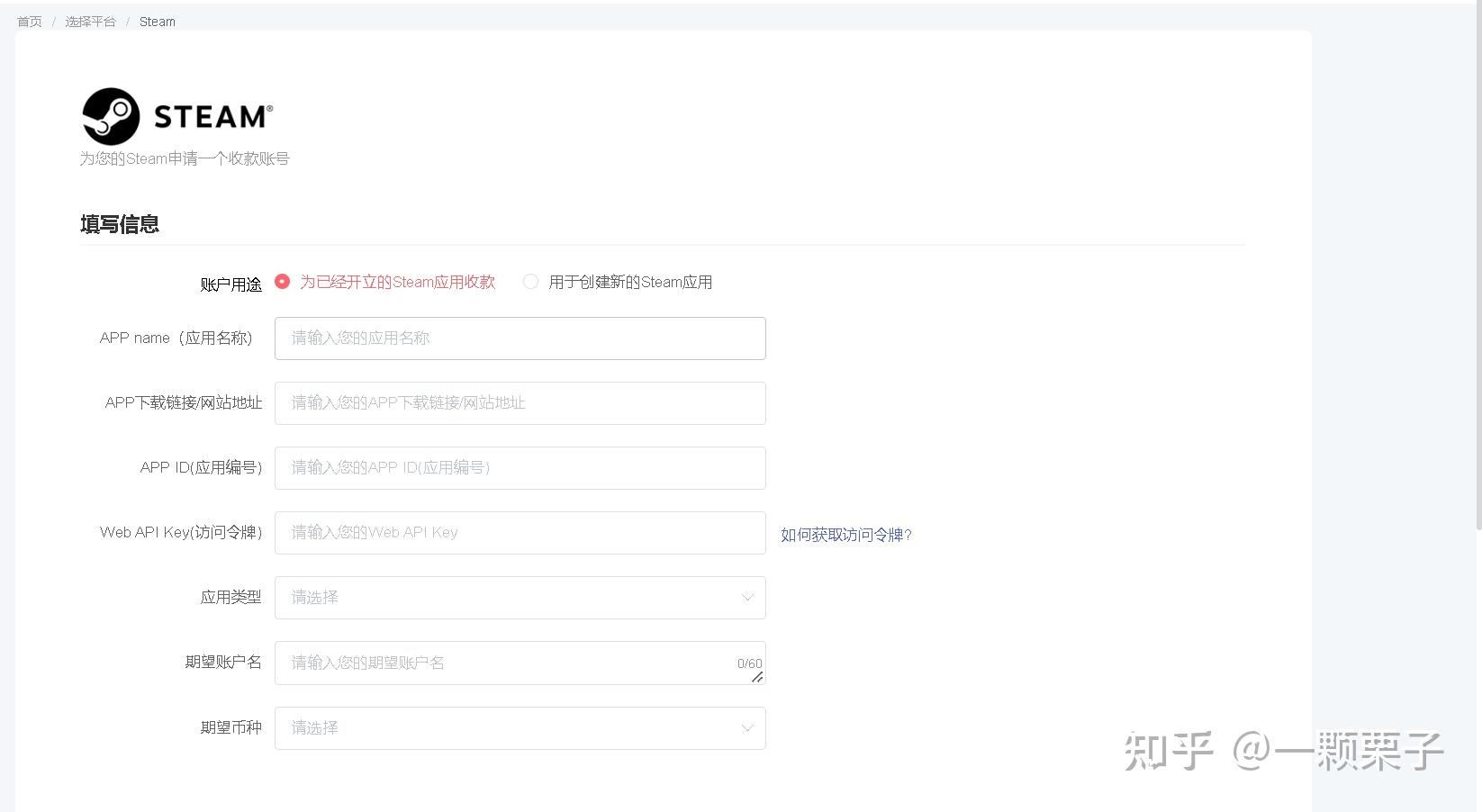Click the APP ID 应用编号 input field
Image resolution: width=1482 pixels, height=812 pixels.
520,467
